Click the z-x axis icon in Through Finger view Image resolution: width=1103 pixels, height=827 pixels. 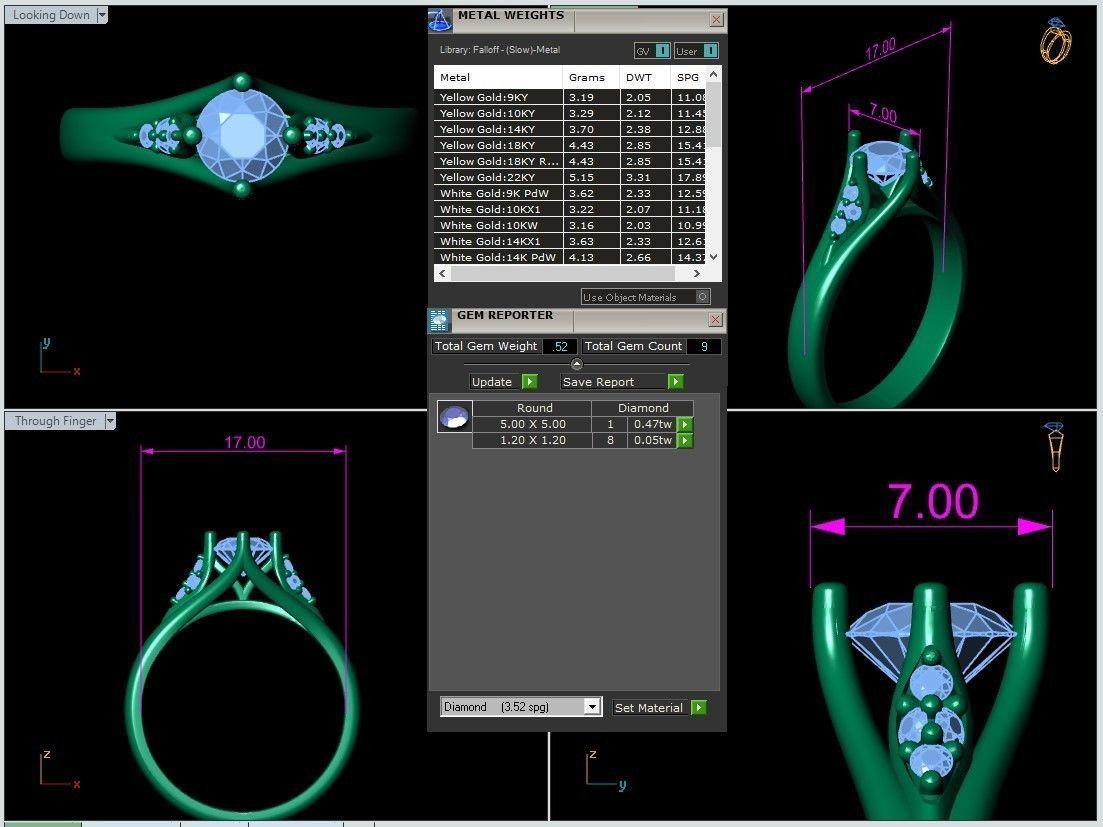(59, 769)
